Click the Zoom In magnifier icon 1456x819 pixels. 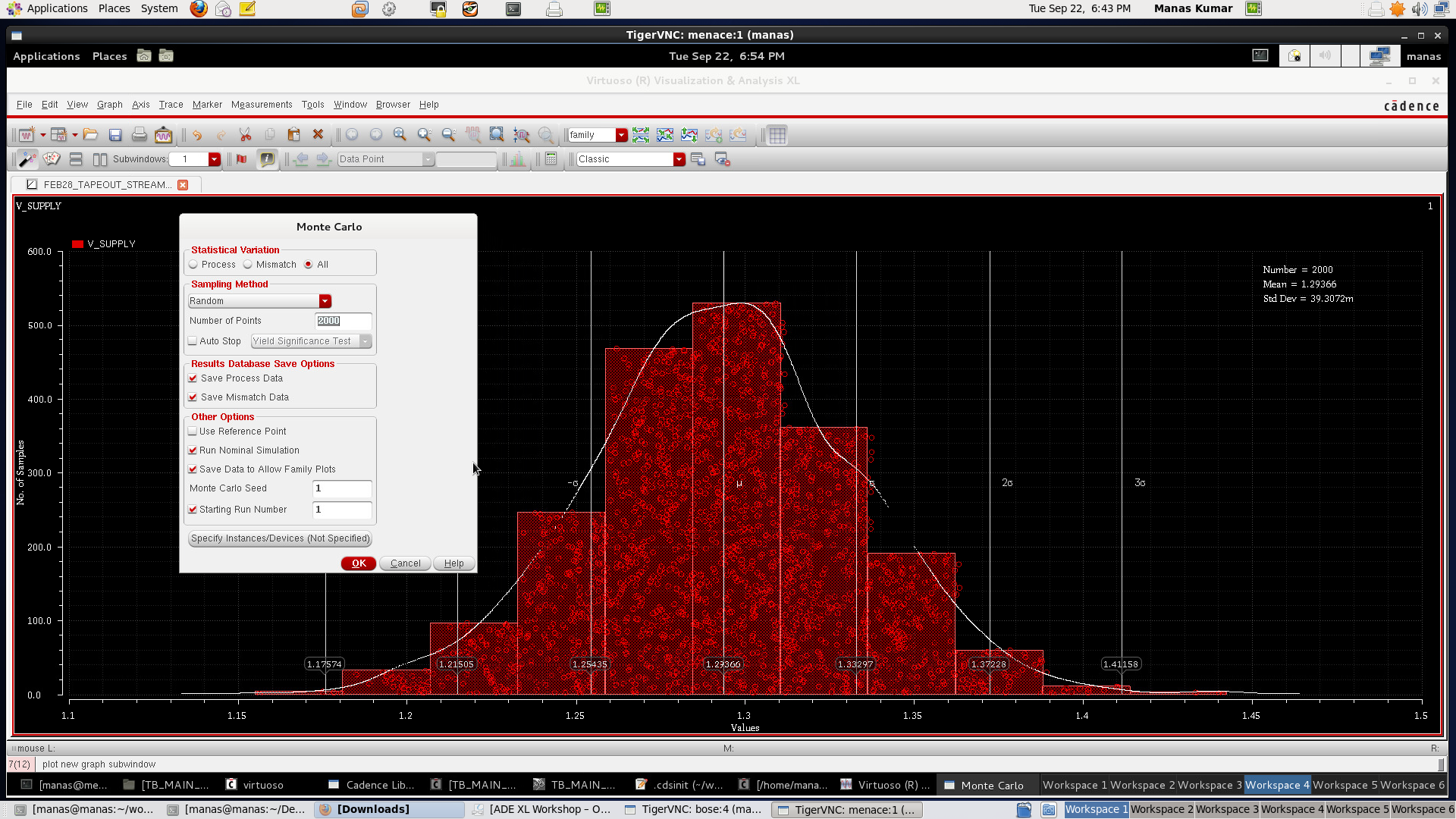click(x=425, y=135)
